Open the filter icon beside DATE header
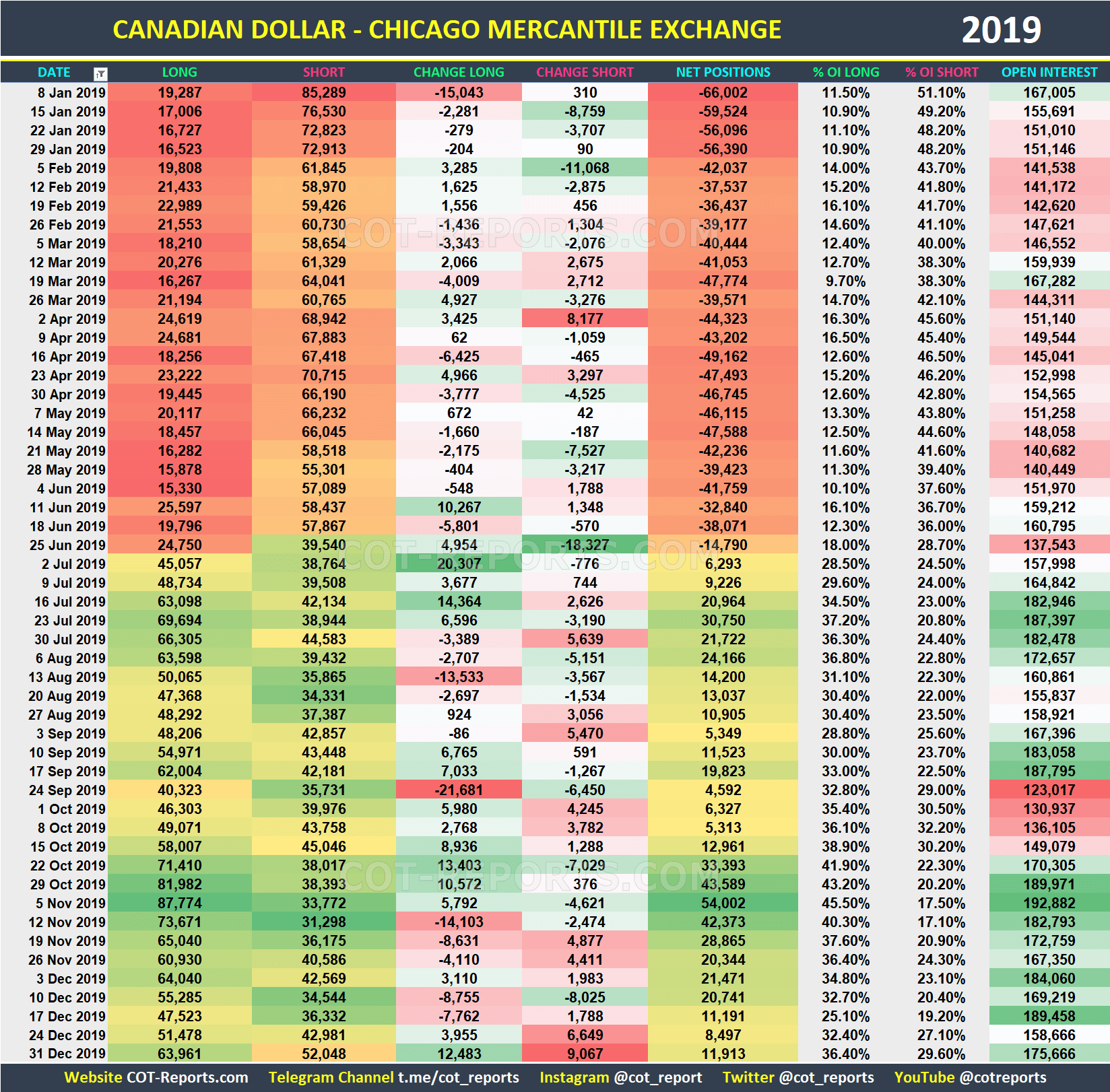Screen dimensions: 1110x1092 coord(100,73)
